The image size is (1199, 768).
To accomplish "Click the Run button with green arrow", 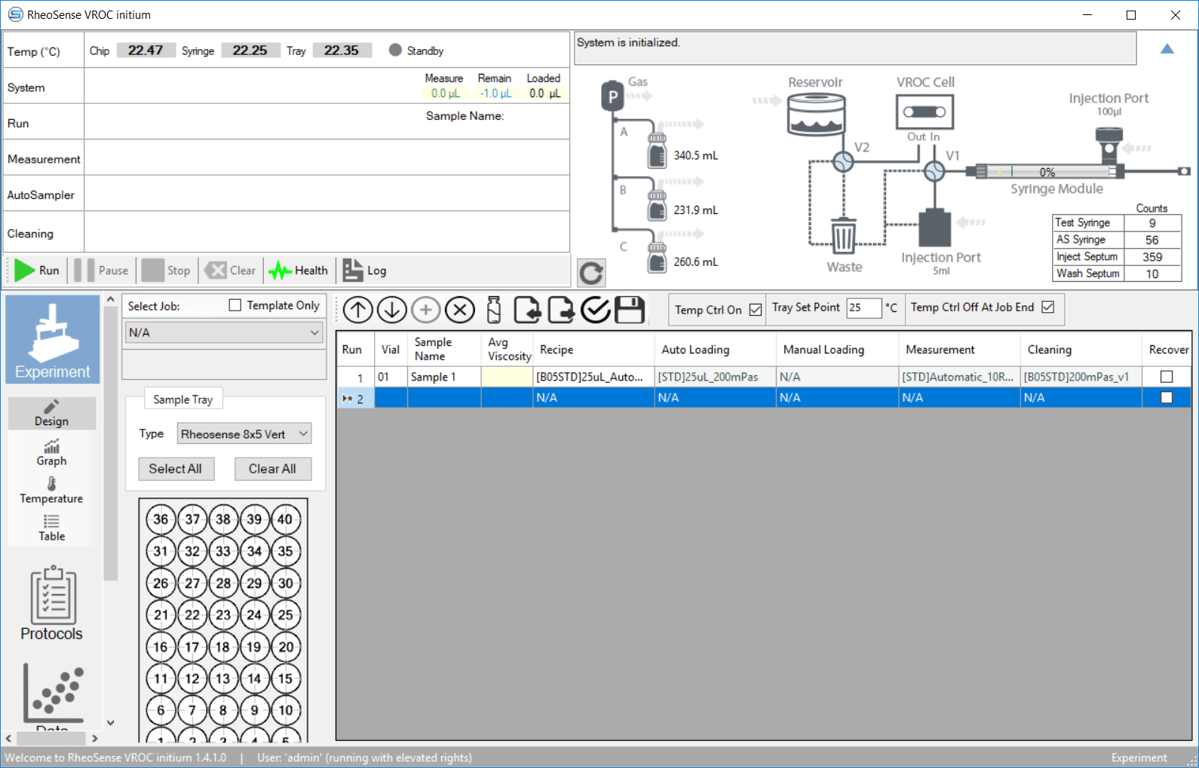I will (36, 270).
